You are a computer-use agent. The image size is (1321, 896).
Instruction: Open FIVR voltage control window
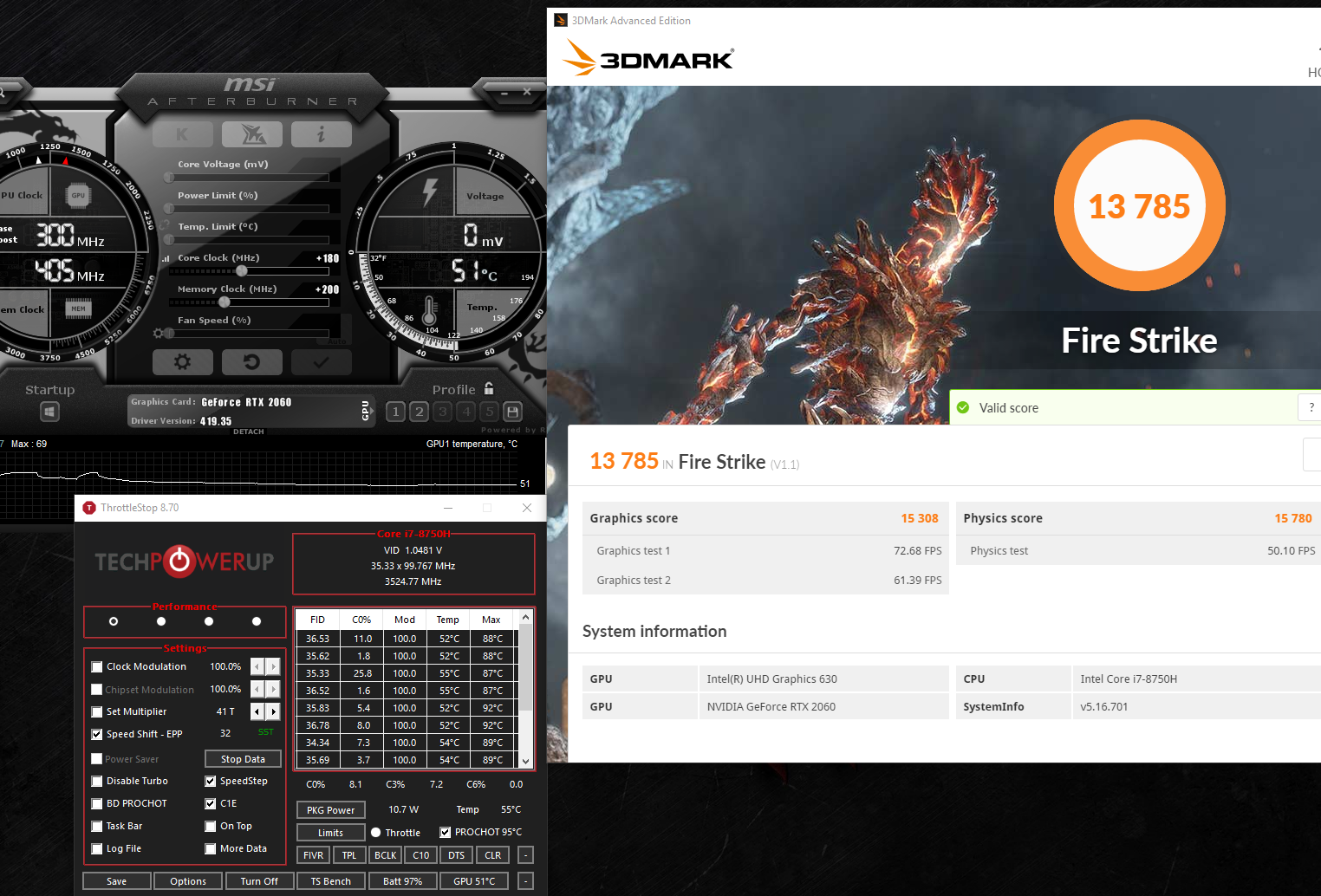coord(314,855)
